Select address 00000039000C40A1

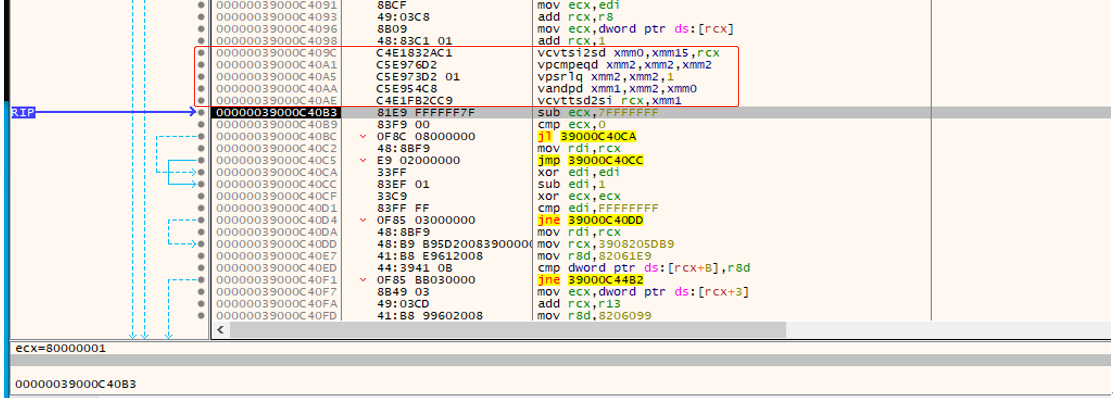coord(277,65)
